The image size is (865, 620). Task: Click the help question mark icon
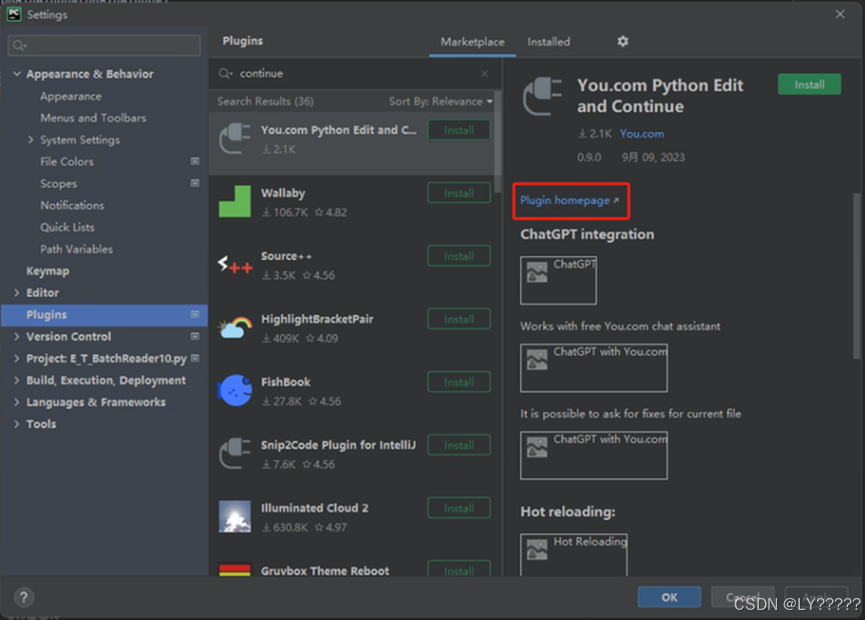tap(23, 597)
